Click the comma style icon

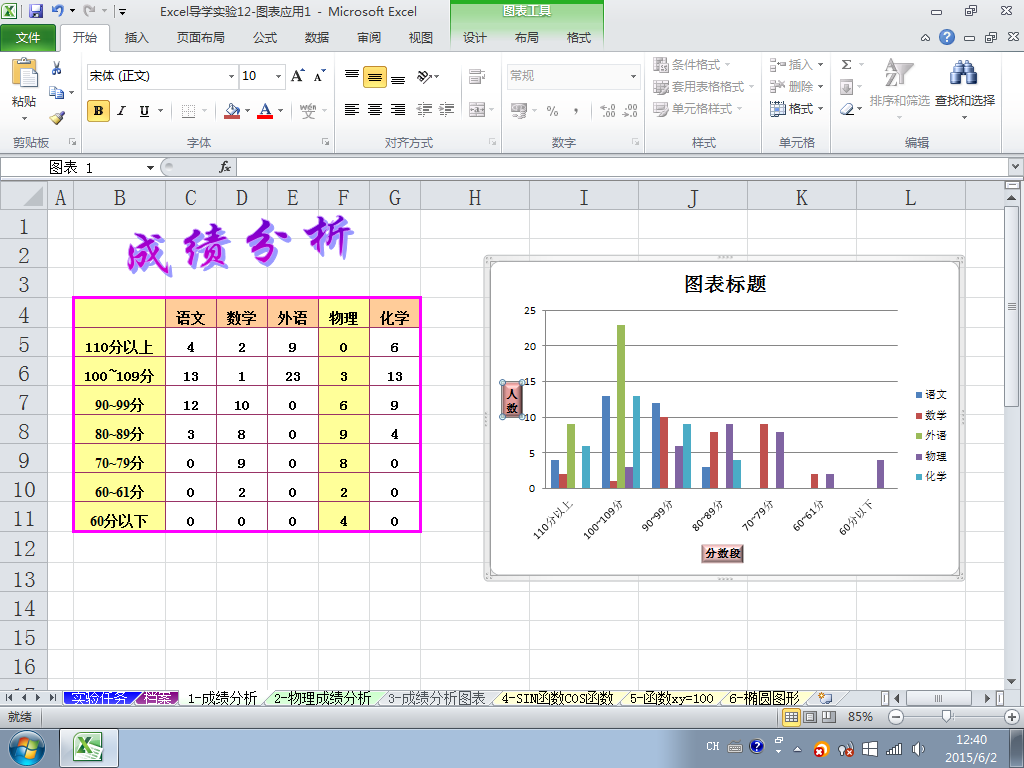click(575, 111)
